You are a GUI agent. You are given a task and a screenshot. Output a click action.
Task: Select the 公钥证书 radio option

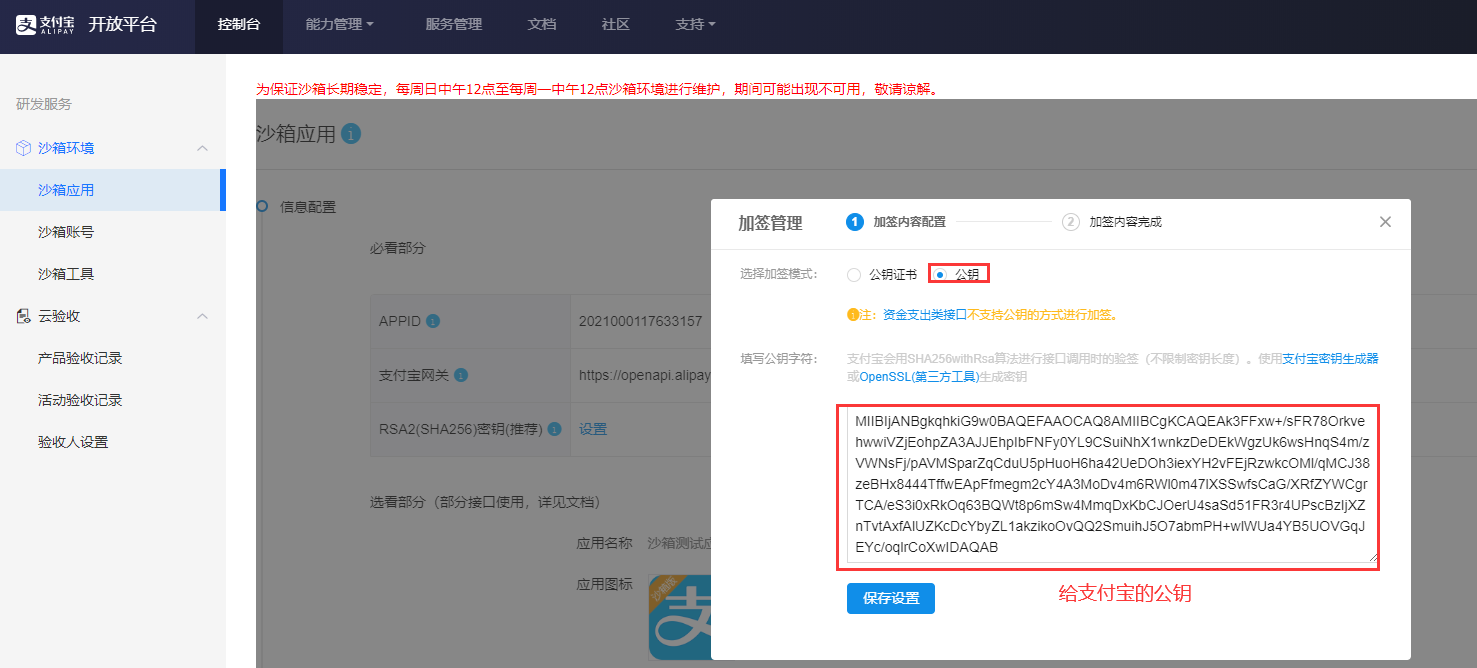coord(853,274)
